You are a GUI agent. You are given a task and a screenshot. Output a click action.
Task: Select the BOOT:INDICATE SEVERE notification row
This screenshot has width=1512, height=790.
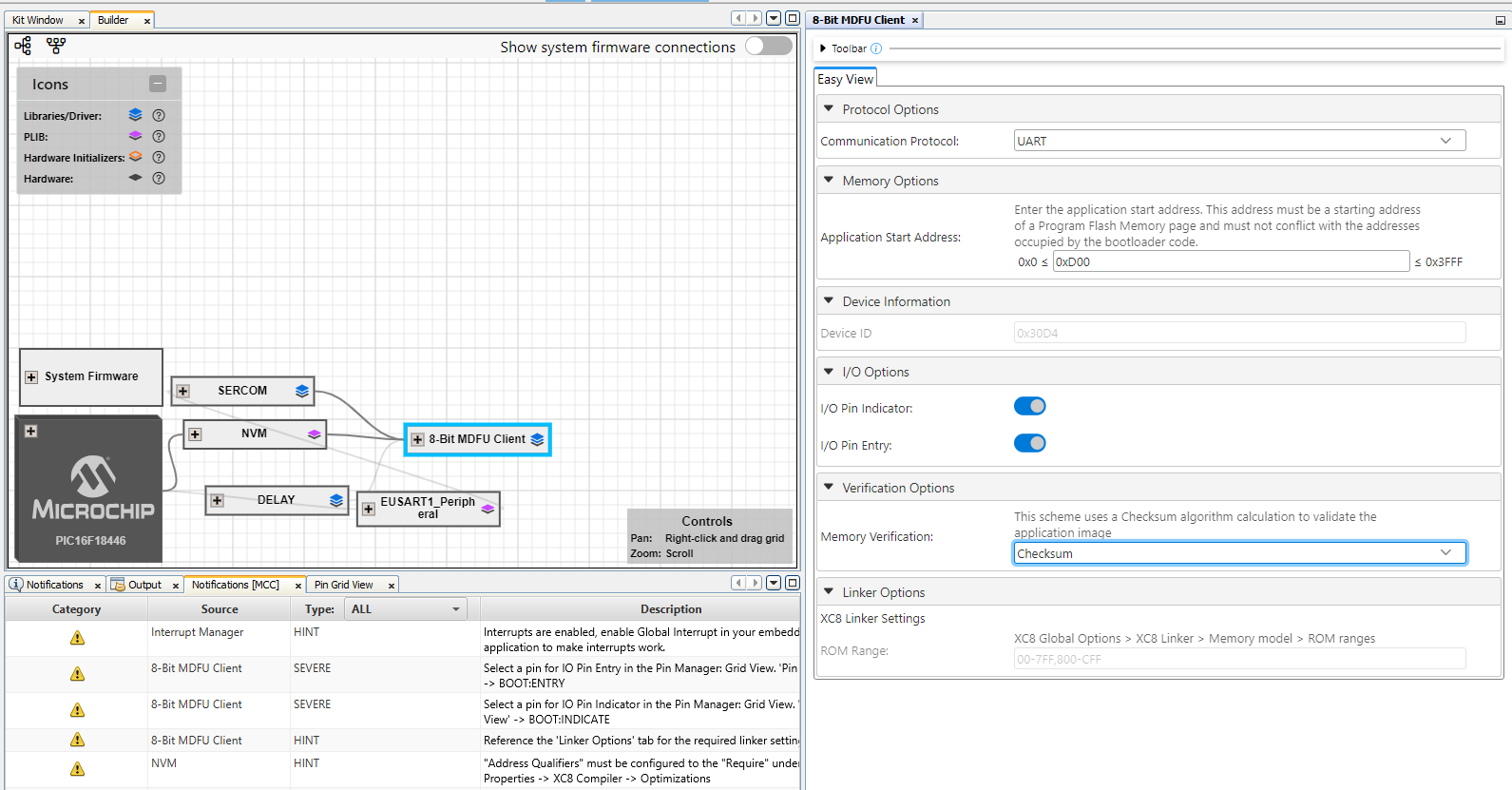click(x=403, y=711)
